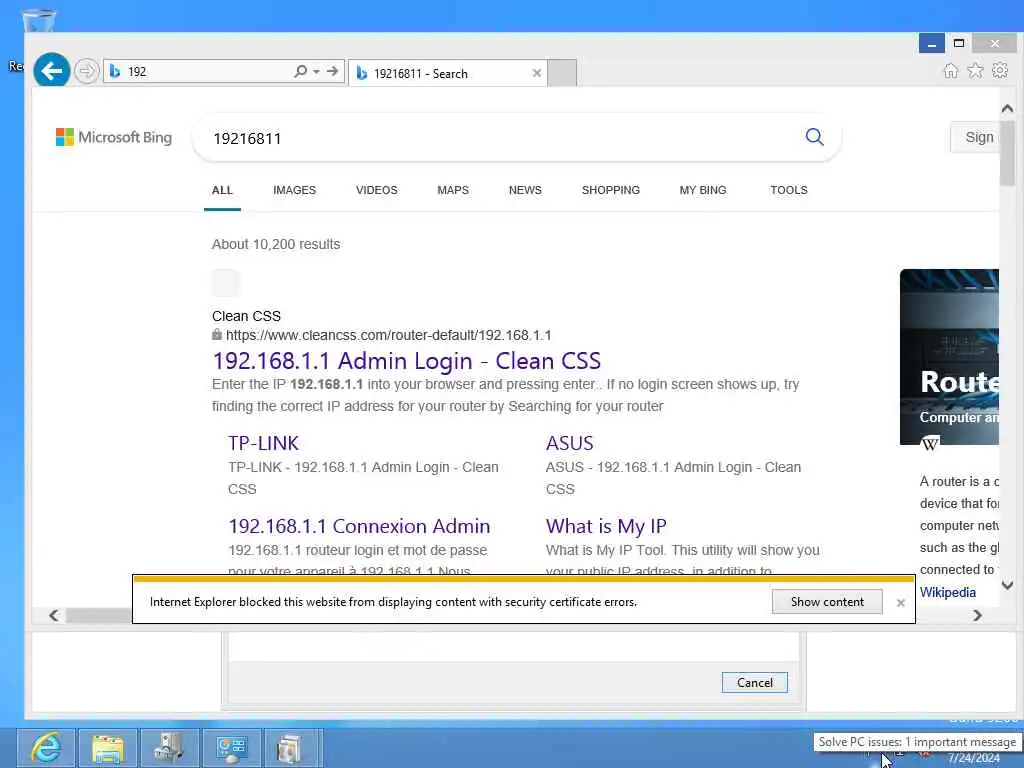Click the horizontal scrollbar left arrow

54,615
